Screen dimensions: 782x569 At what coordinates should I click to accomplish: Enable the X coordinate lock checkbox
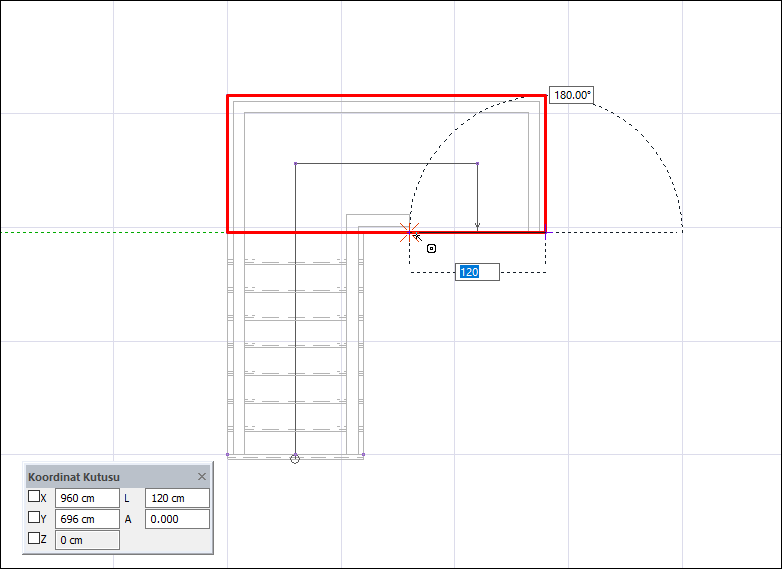(x=34, y=497)
